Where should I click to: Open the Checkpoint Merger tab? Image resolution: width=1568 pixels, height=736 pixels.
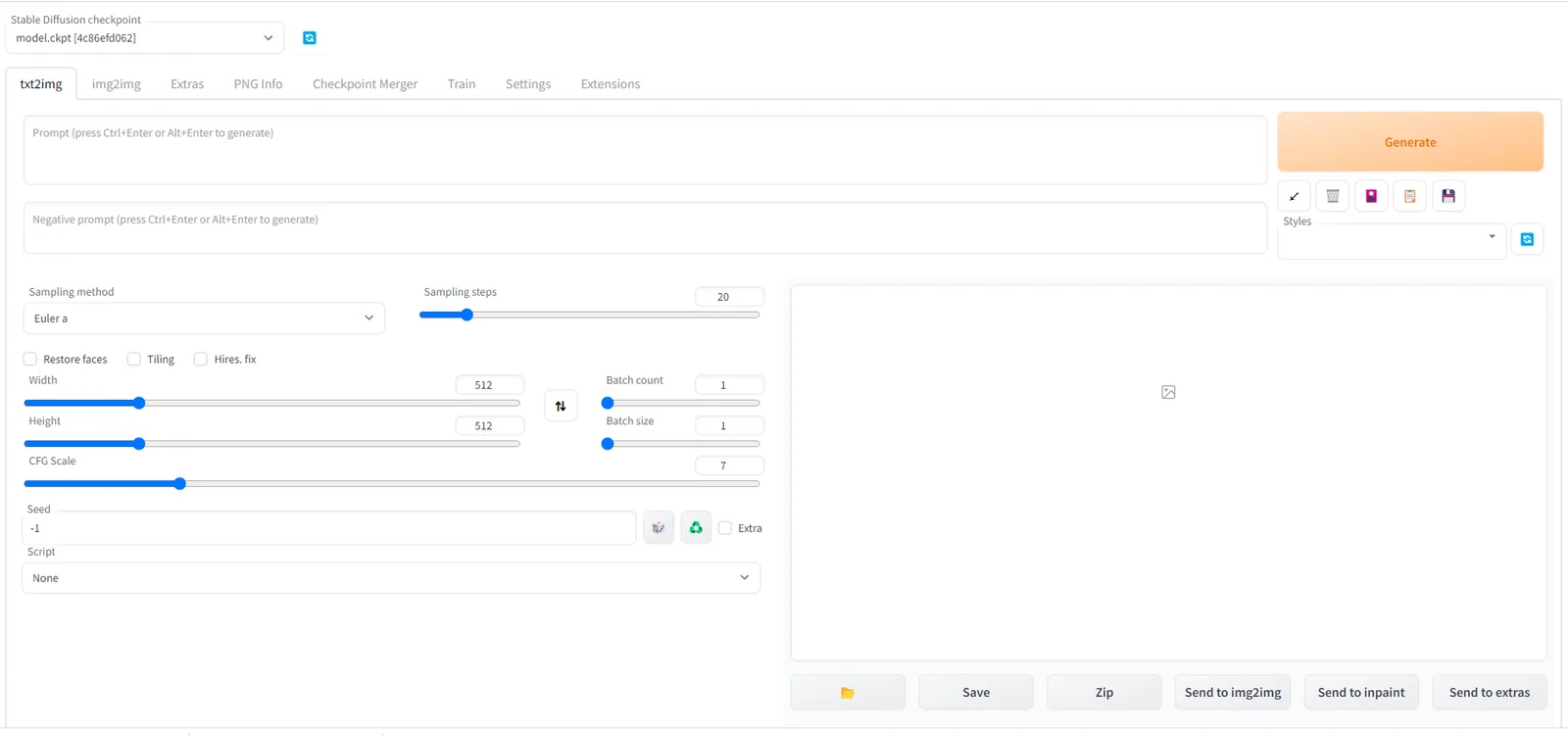point(365,84)
